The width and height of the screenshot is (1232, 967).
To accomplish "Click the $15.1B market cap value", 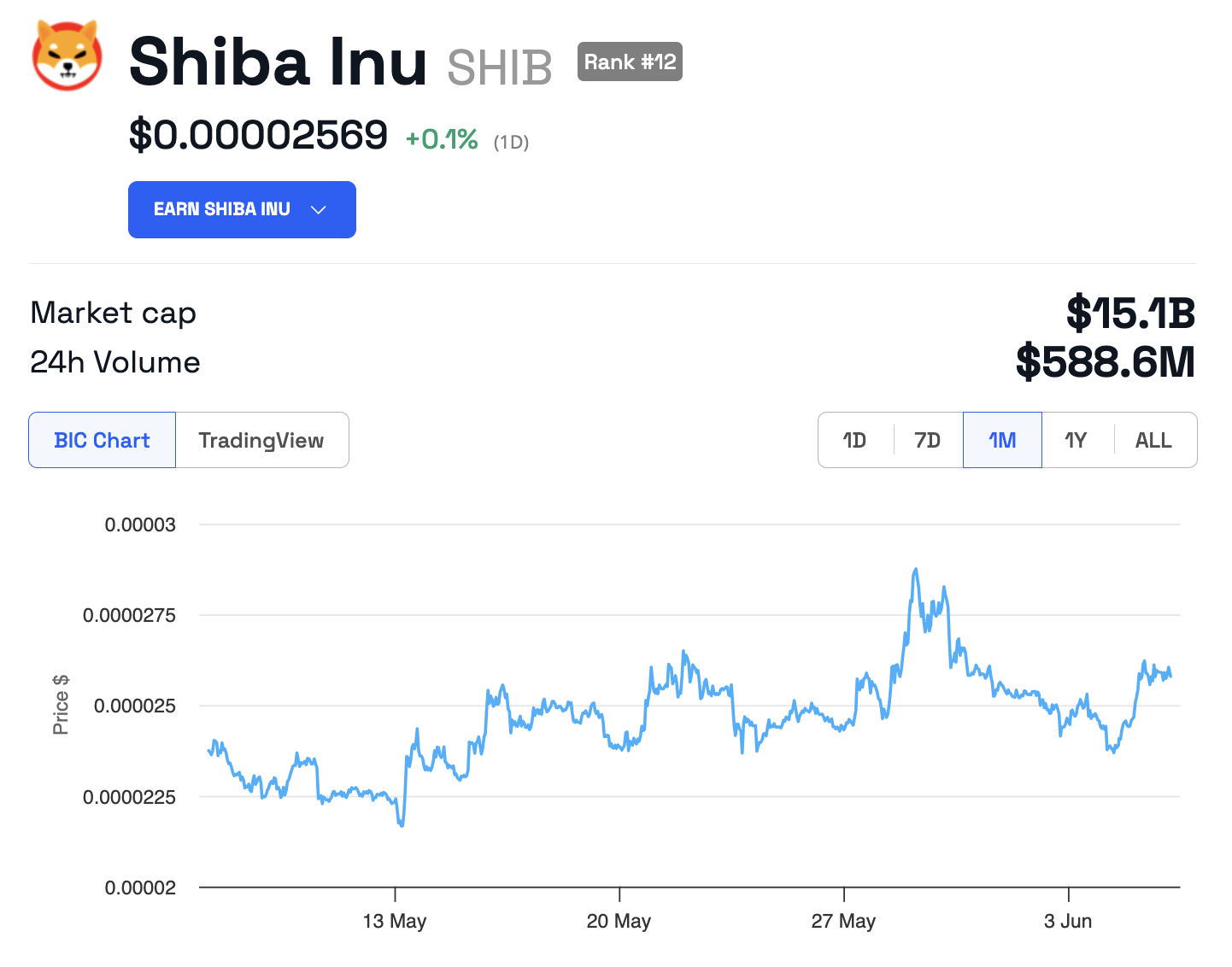I will (1130, 313).
